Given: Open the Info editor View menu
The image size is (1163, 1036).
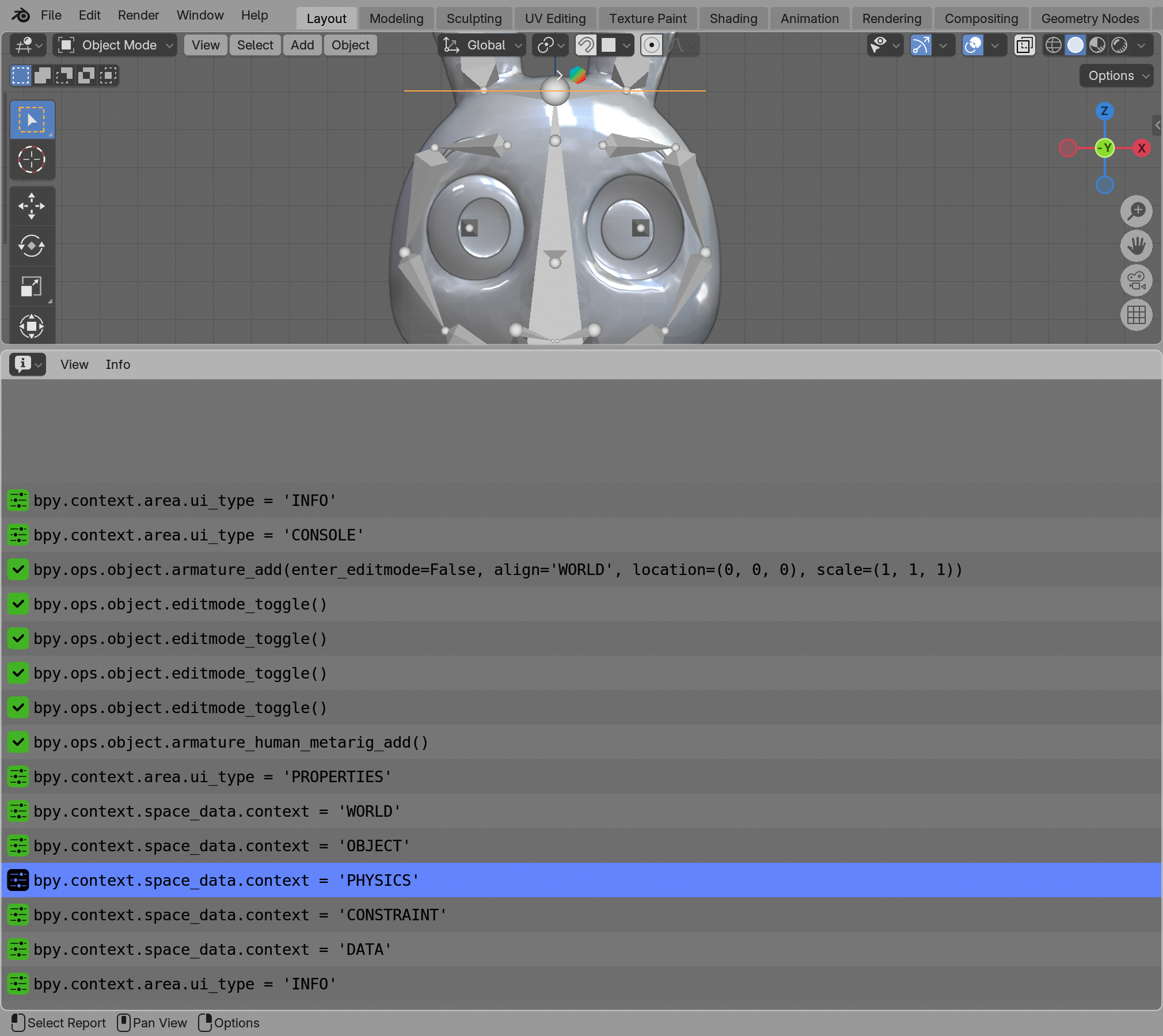Looking at the screenshot, I should tap(74, 364).
